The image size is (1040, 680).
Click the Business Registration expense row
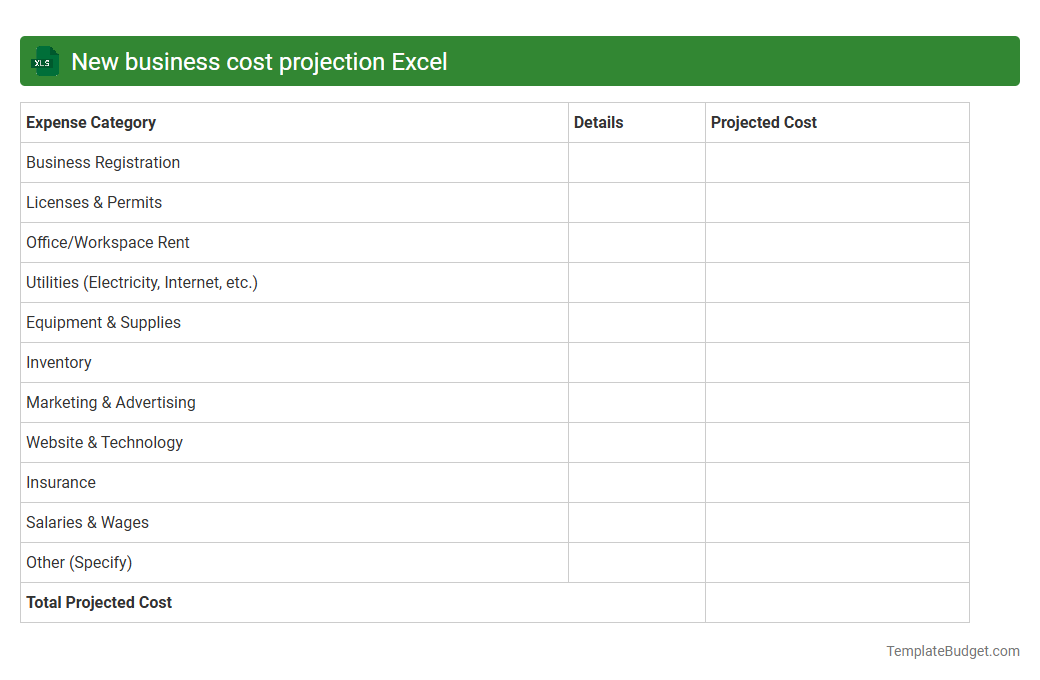pyautogui.click(x=102, y=162)
